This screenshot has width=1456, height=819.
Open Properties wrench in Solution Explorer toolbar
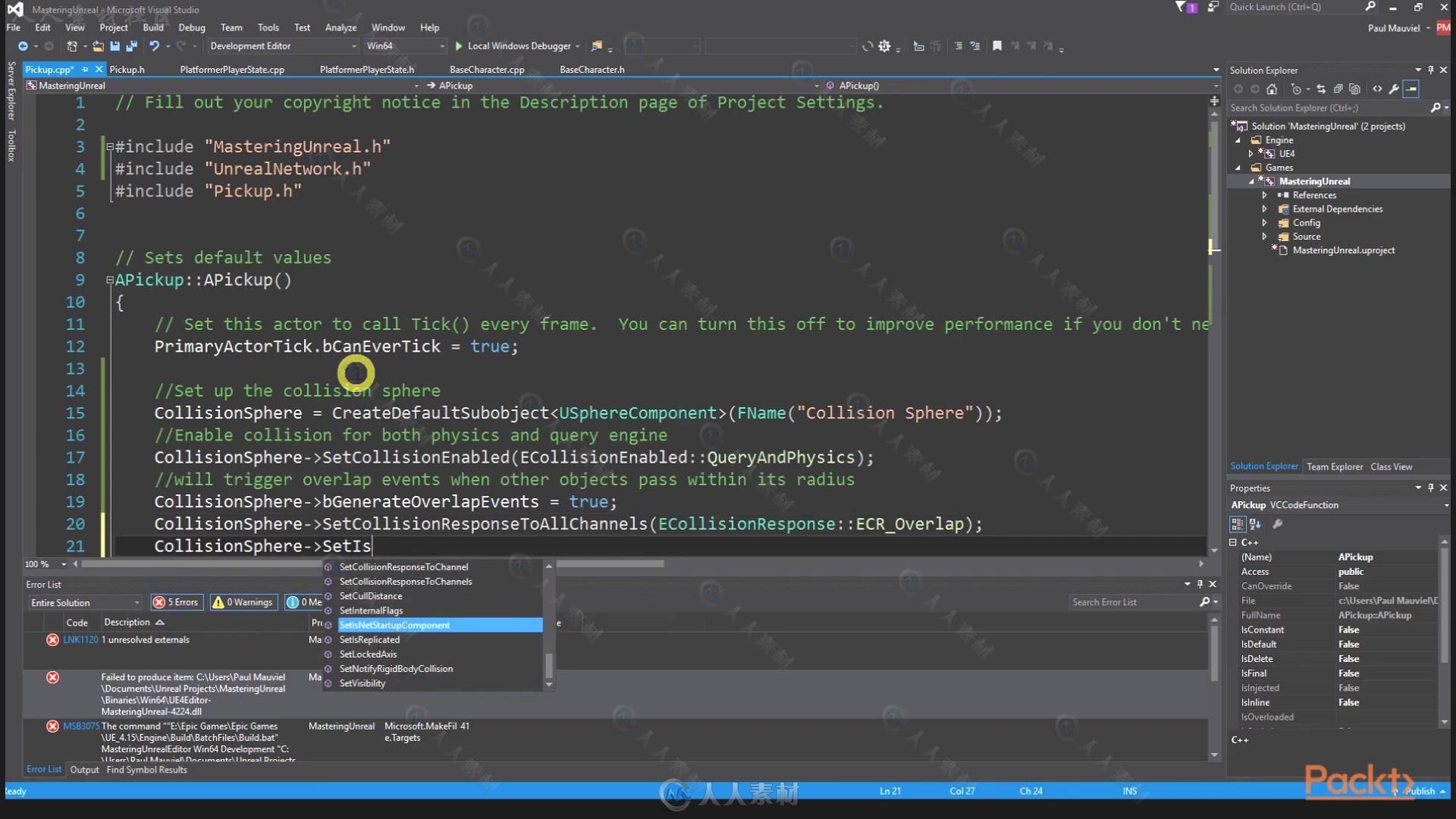[x=1394, y=89]
